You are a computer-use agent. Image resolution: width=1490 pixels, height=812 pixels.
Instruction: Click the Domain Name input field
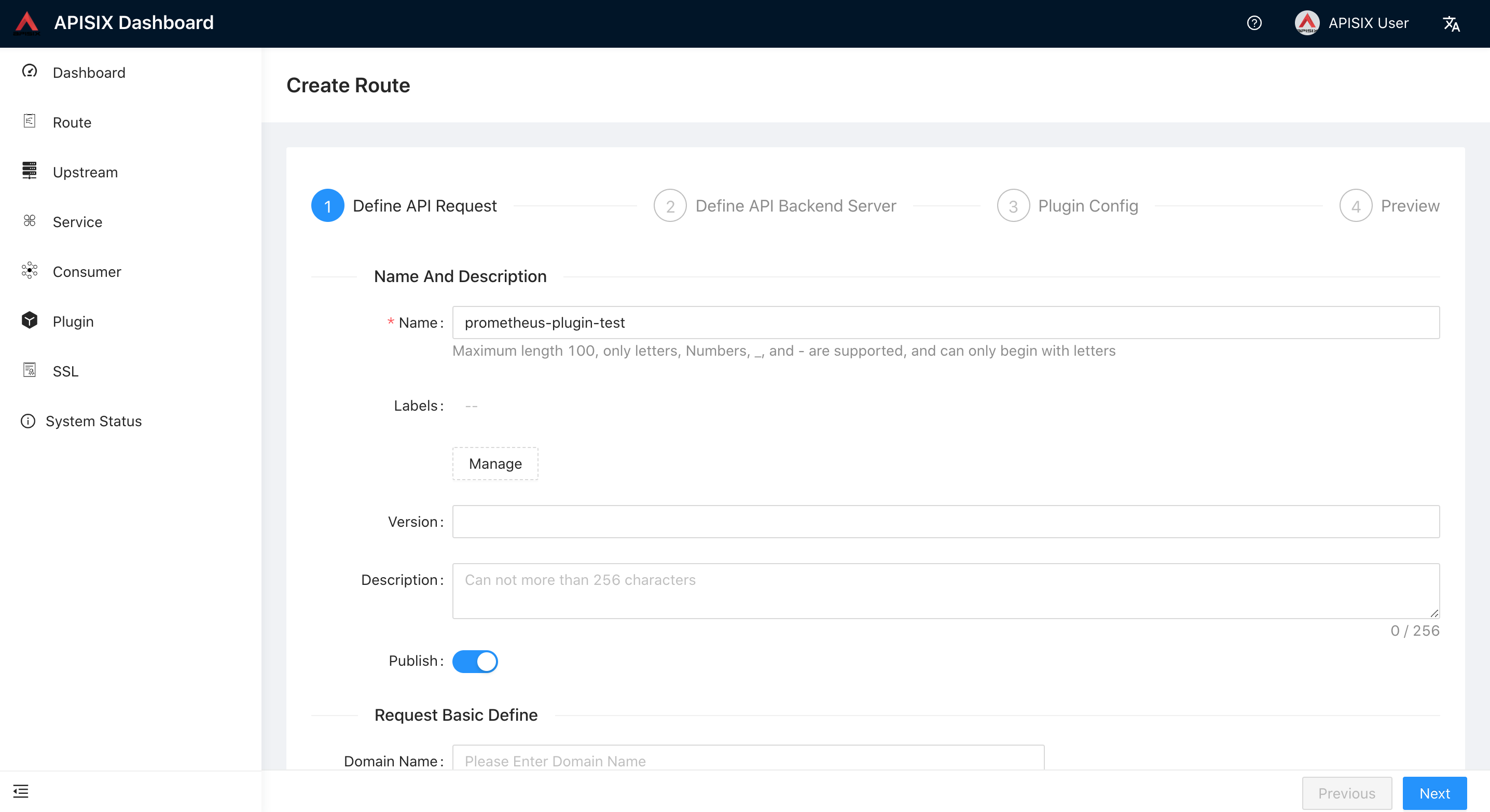pyautogui.click(x=746, y=761)
